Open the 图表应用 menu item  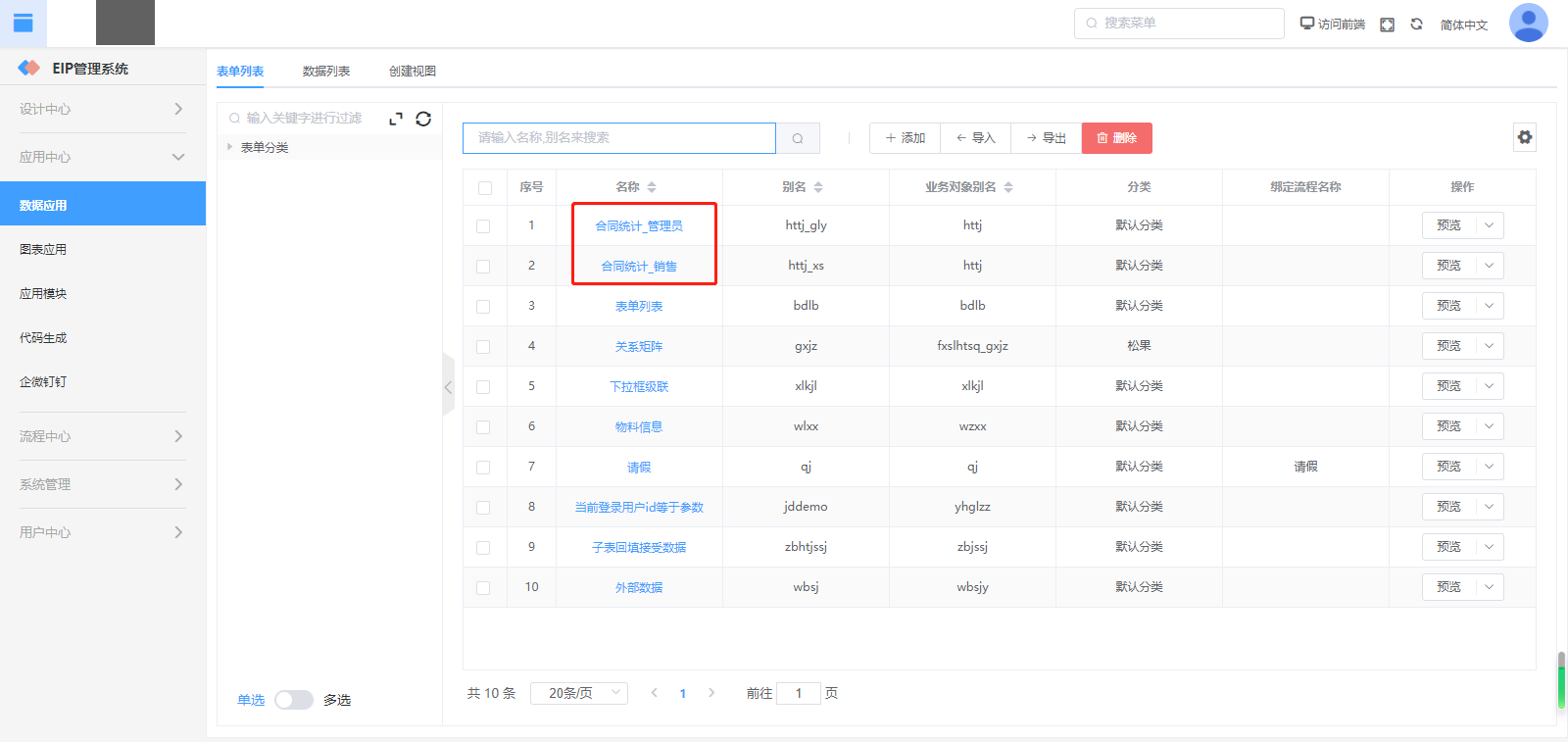43,249
